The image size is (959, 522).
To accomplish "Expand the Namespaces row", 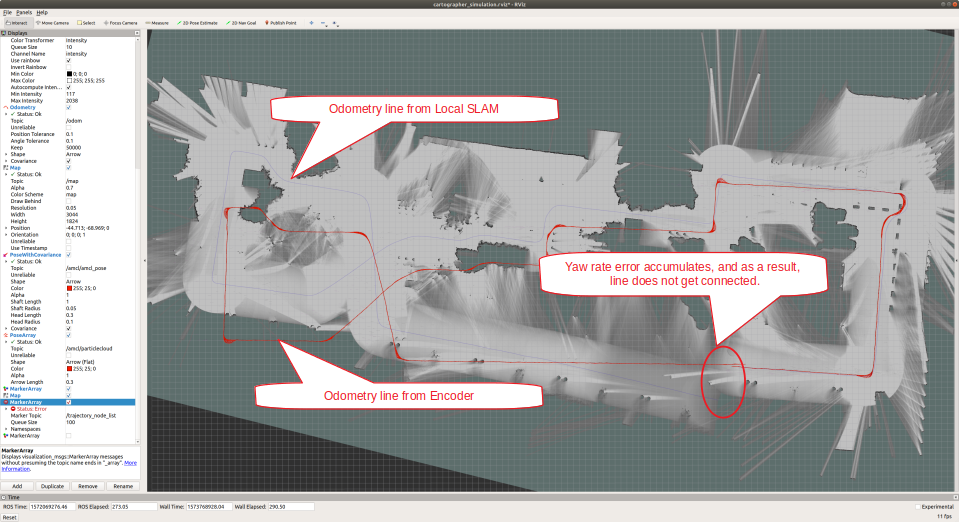I will pyautogui.click(x=6, y=429).
